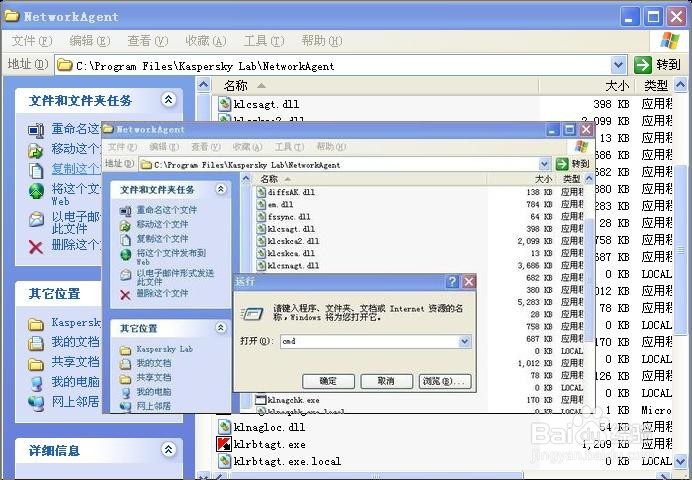Open Kaspersky folder icon in back window sidebar
This screenshot has width=692, height=480.
36,324
